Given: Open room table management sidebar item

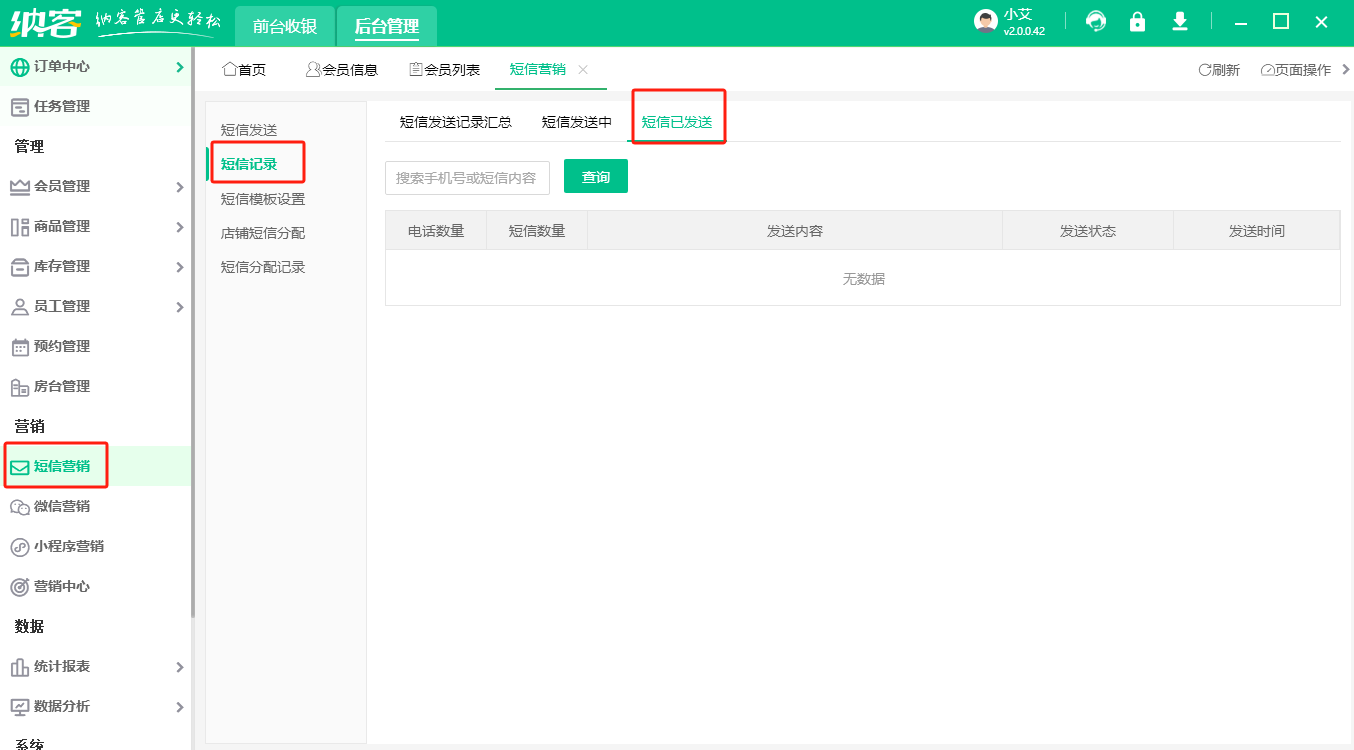Looking at the screenshot, I should tap(62, 386).
